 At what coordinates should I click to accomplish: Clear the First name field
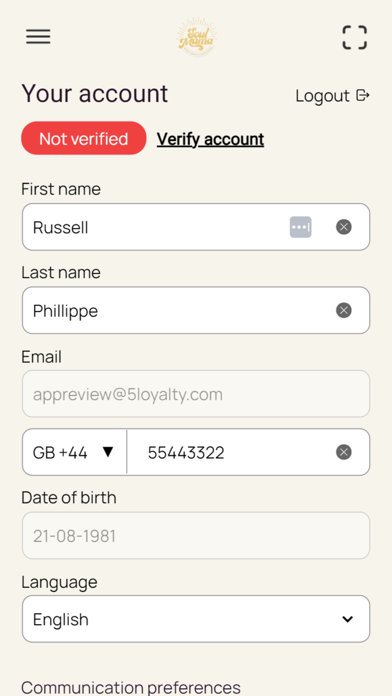(344, 227)
